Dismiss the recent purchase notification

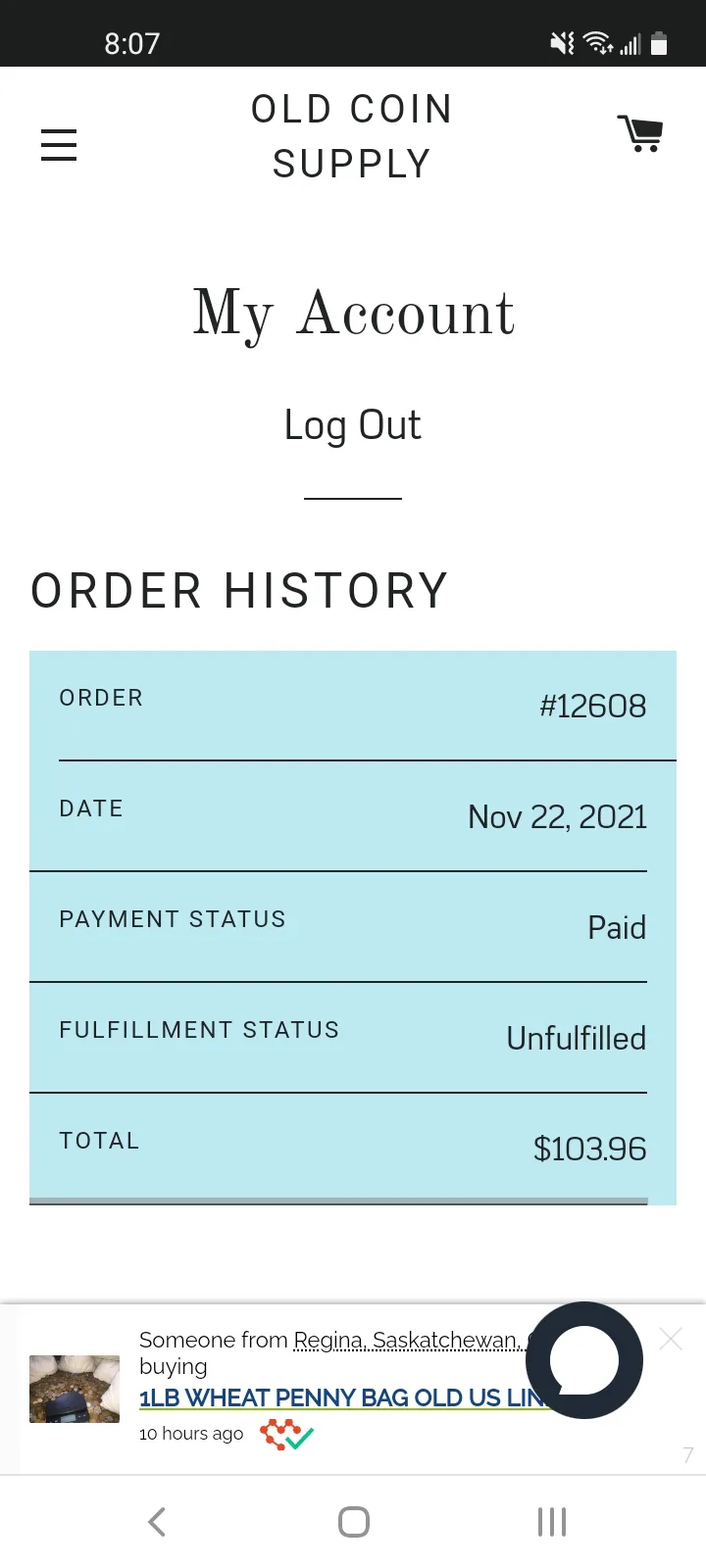coord(671,1339)
